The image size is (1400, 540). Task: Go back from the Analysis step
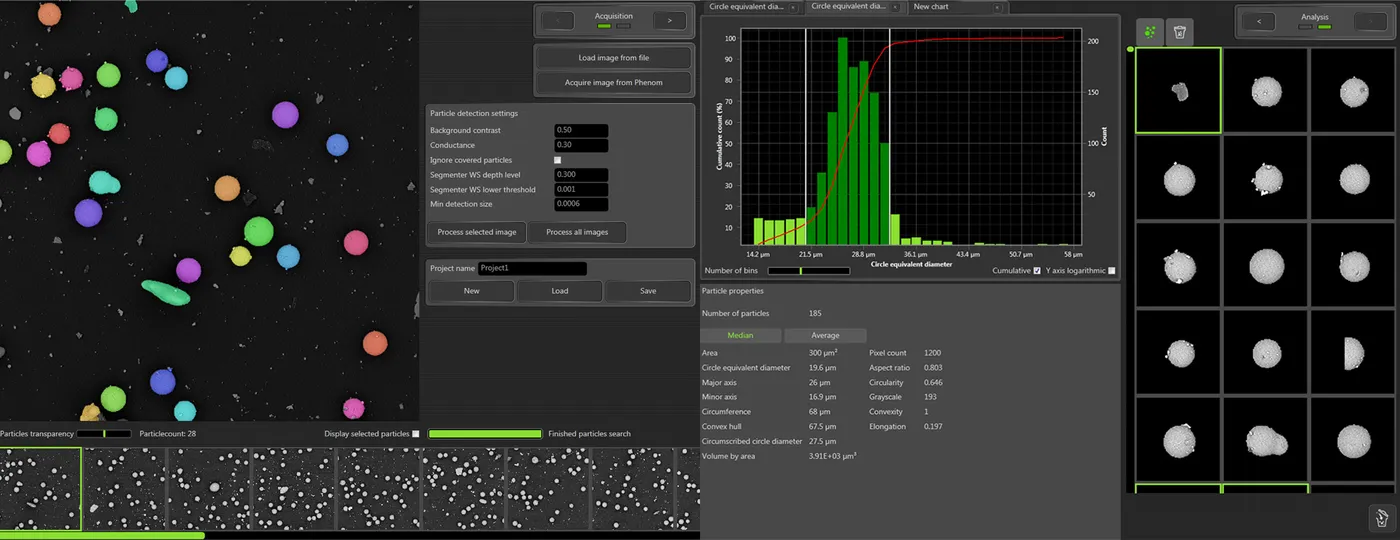pos(1259,20)
